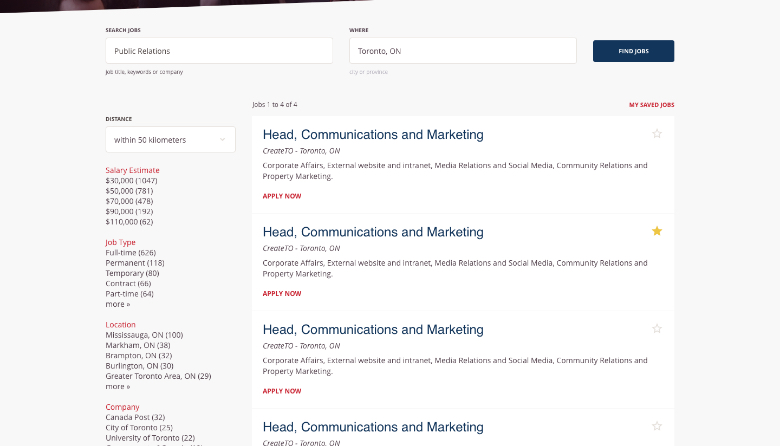
Task: Filter location by Brampton, ON (32)
Action: [139, 356]
